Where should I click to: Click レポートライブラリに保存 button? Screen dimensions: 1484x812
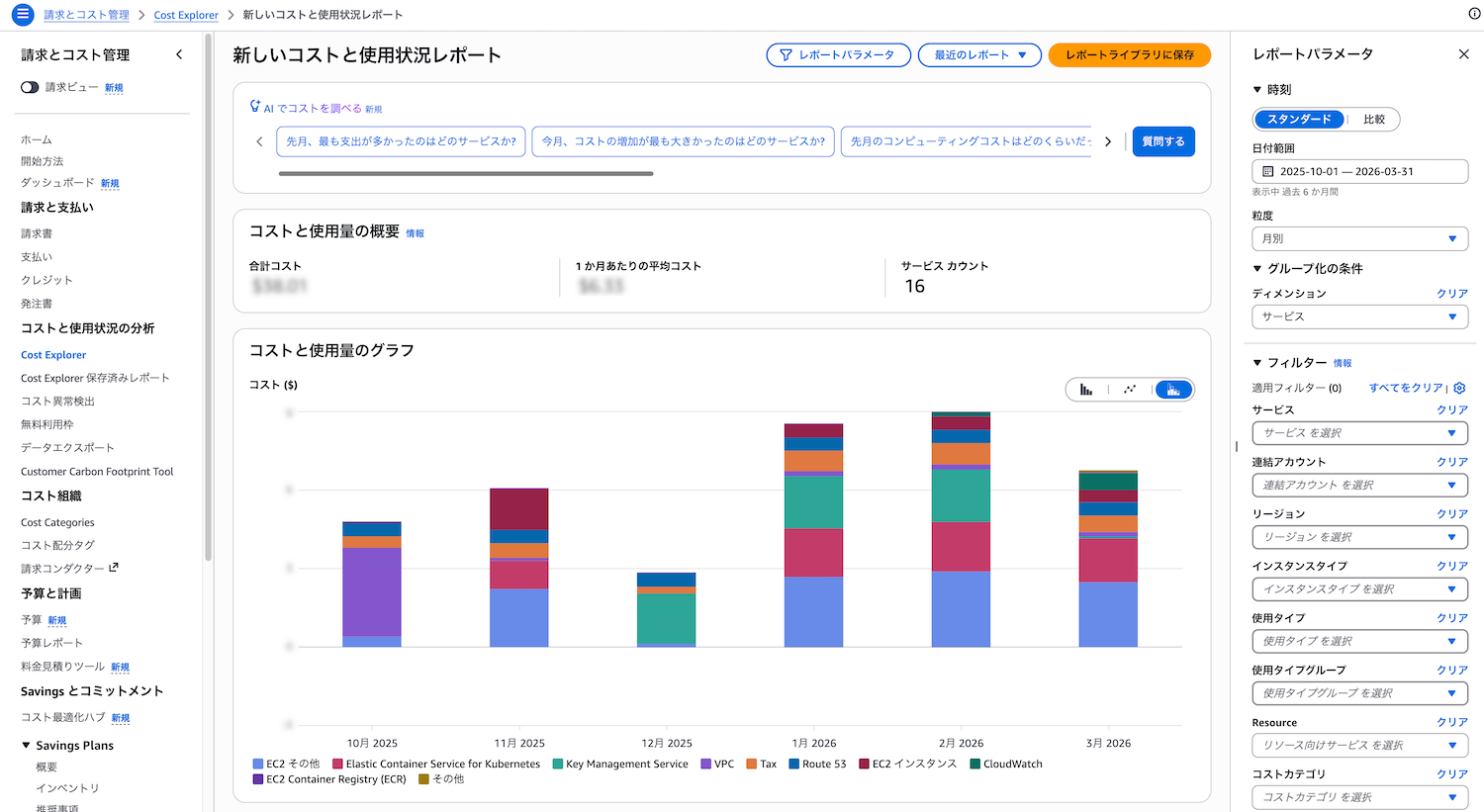tap(1129, 55)
